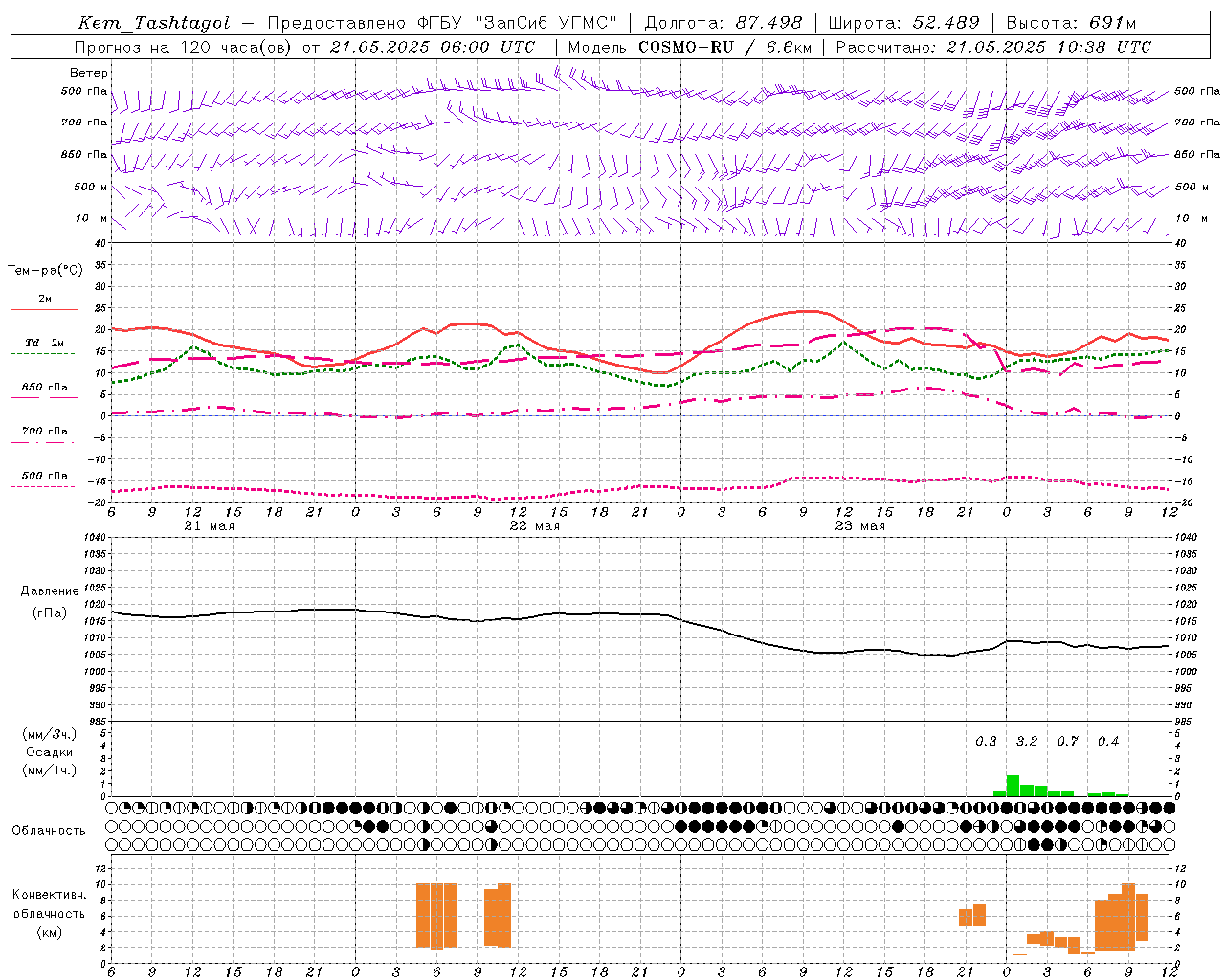The height and width of the screenshot is (980, 1225).
Task: Click the 'Конвективн.' label
Action: [49, 895]
